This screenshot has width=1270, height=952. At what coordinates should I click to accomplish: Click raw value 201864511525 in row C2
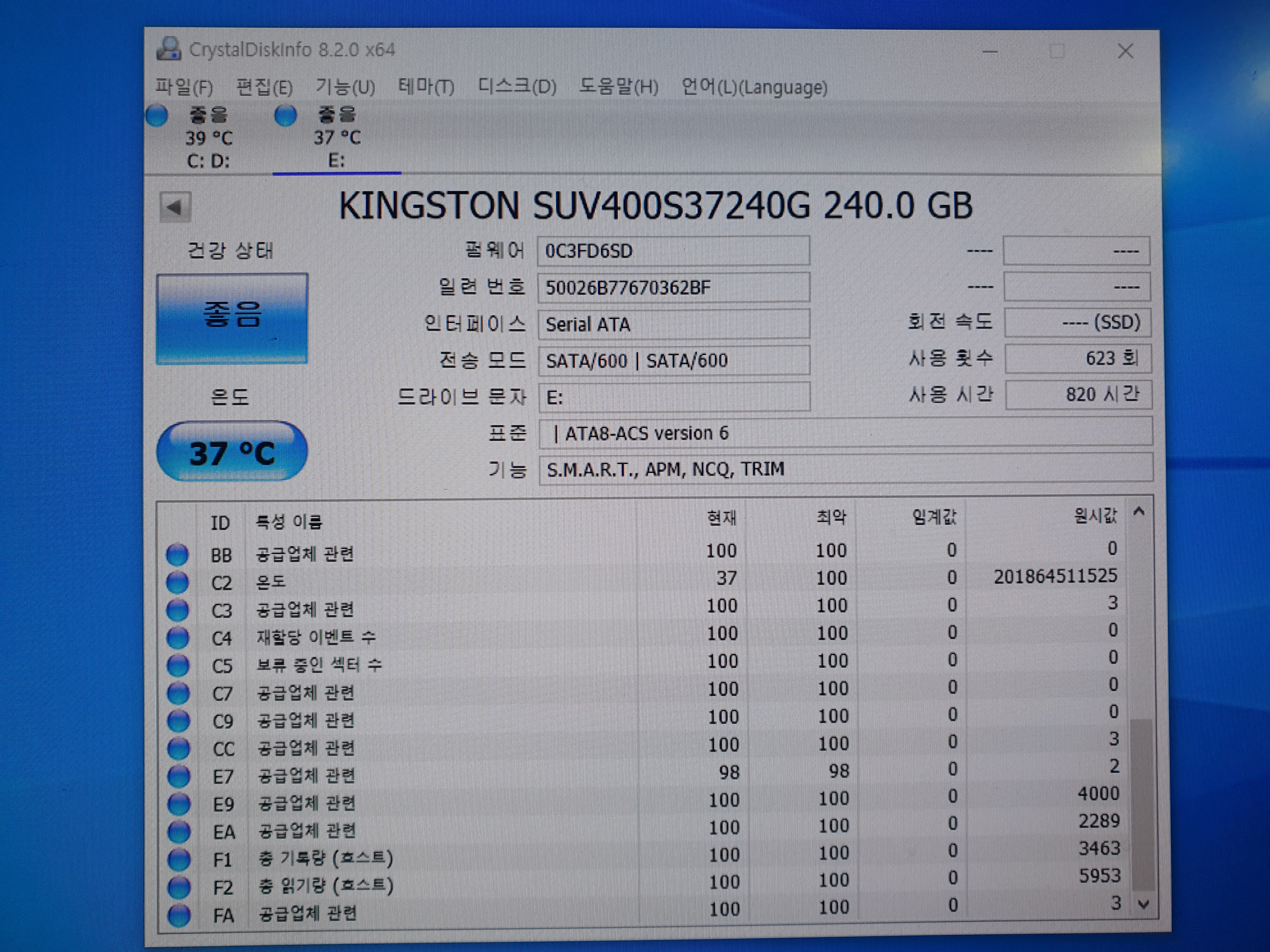tap(1055, 575)
